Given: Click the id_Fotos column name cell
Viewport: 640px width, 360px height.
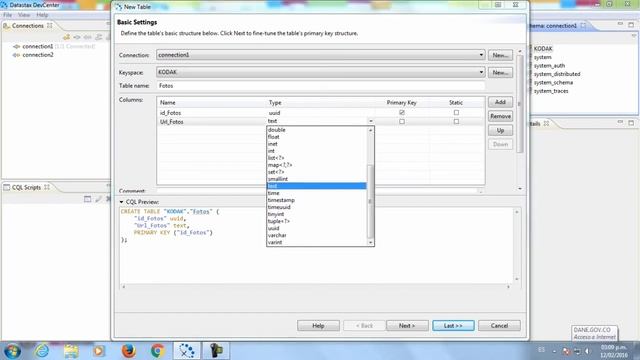Looking at the screenshot, I should click(212, 113).
